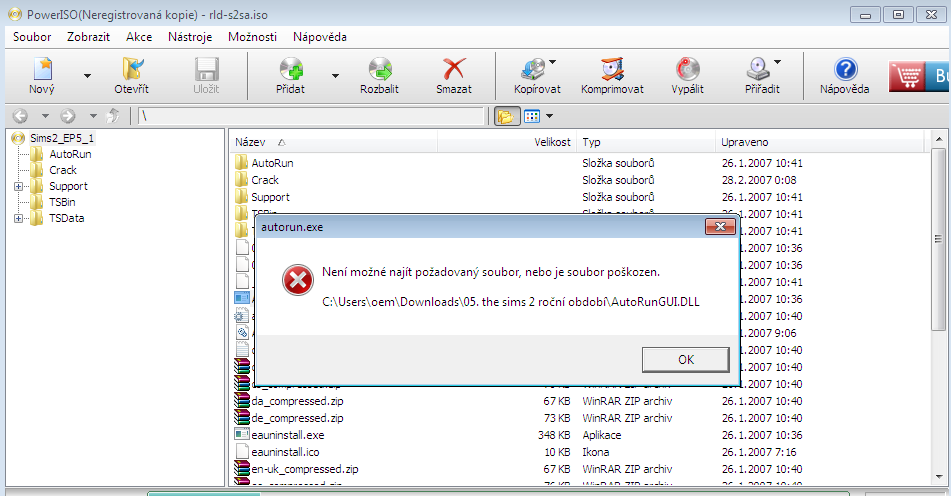Screen dimensions: 951x496
Task: Click the Komprimovat (Compress) toolbar icon
Action: [x=613, y=69]
